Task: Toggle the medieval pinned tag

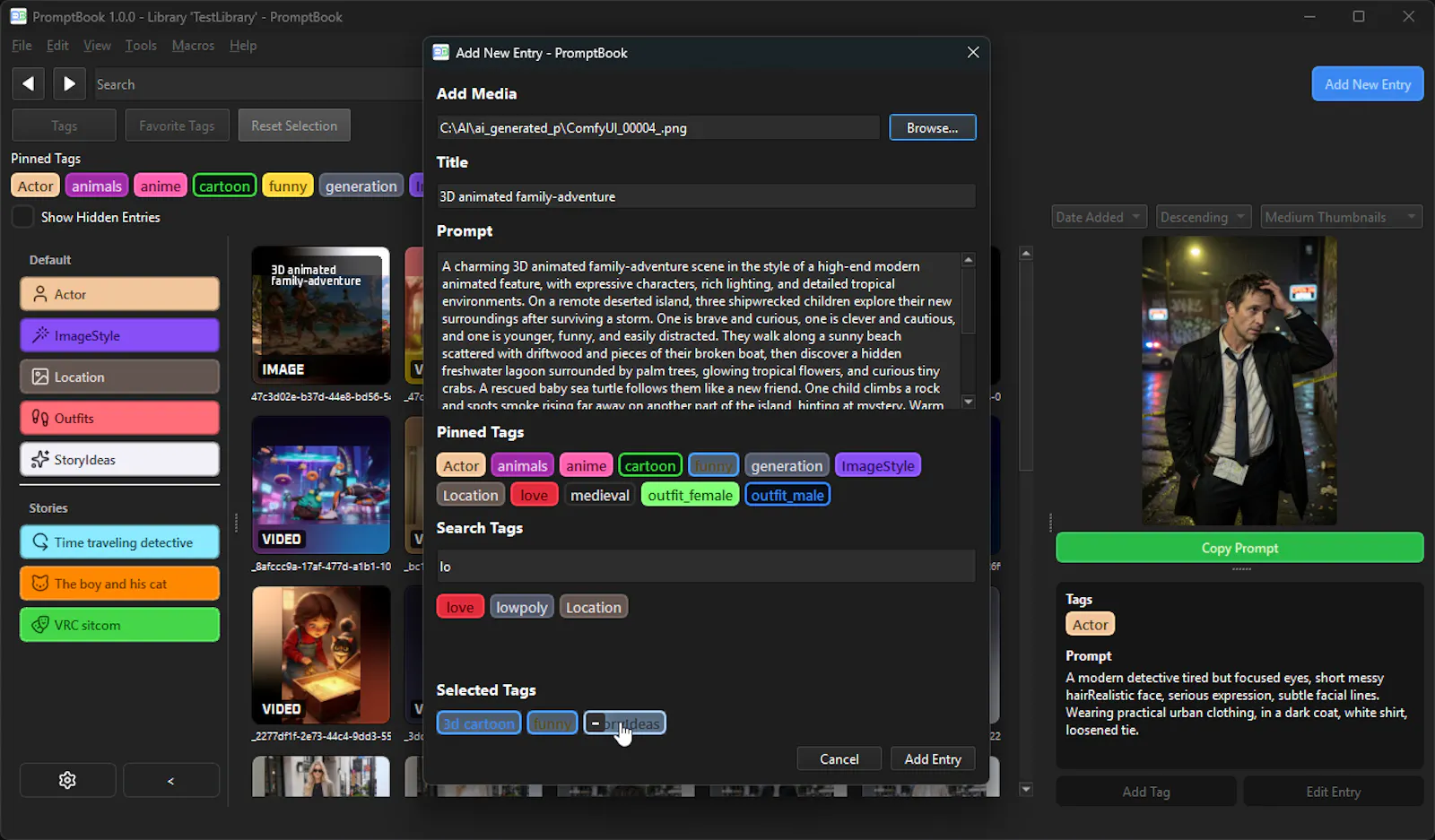Action: tap(600, 495)
